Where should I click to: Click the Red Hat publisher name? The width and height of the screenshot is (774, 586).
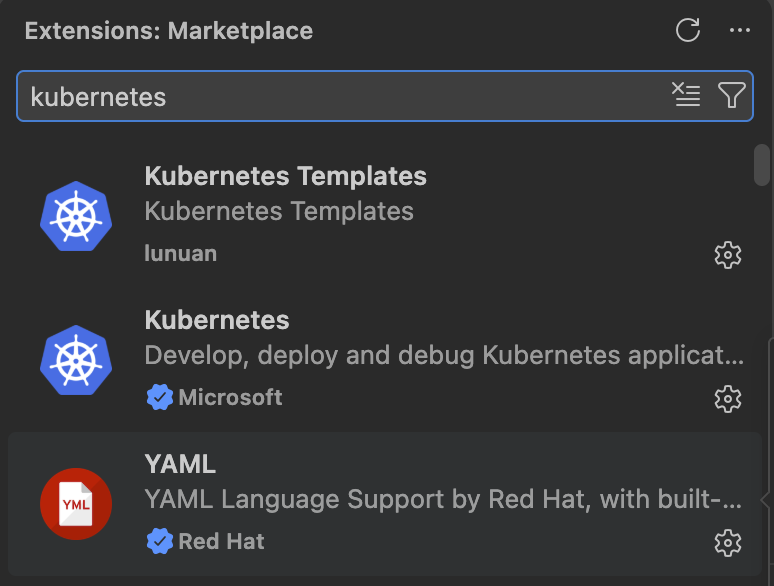(x=221, y=542)
